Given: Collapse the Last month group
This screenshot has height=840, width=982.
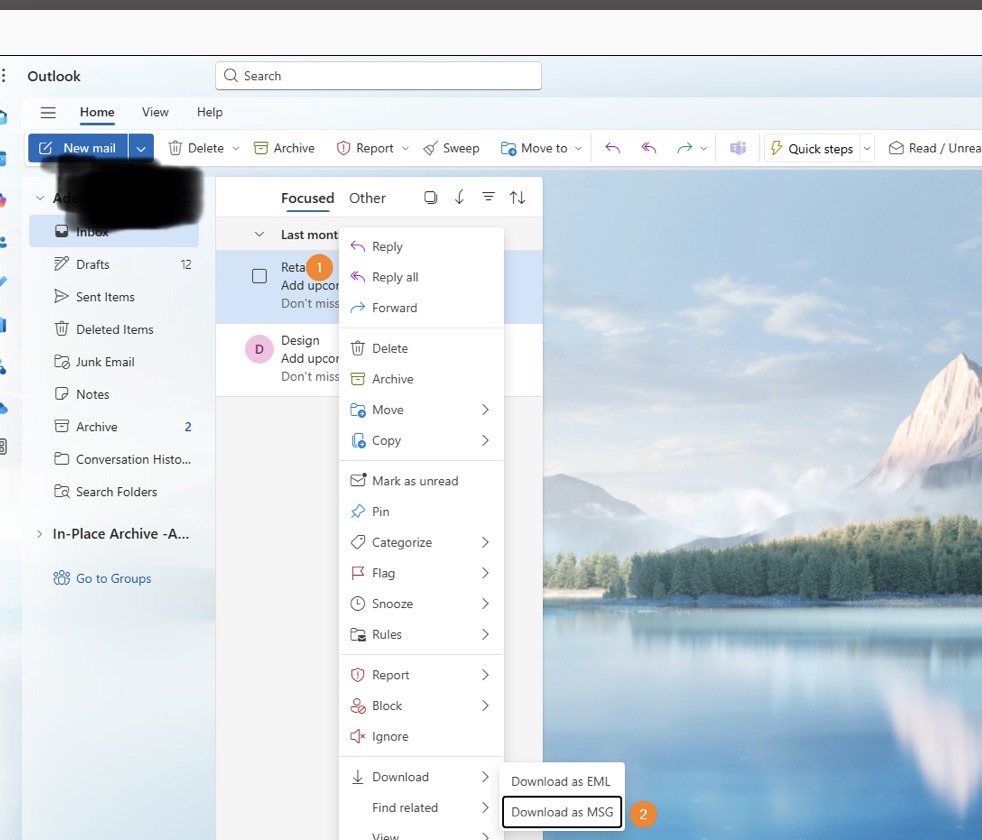Looking at the screenshot, I should 259,234.
